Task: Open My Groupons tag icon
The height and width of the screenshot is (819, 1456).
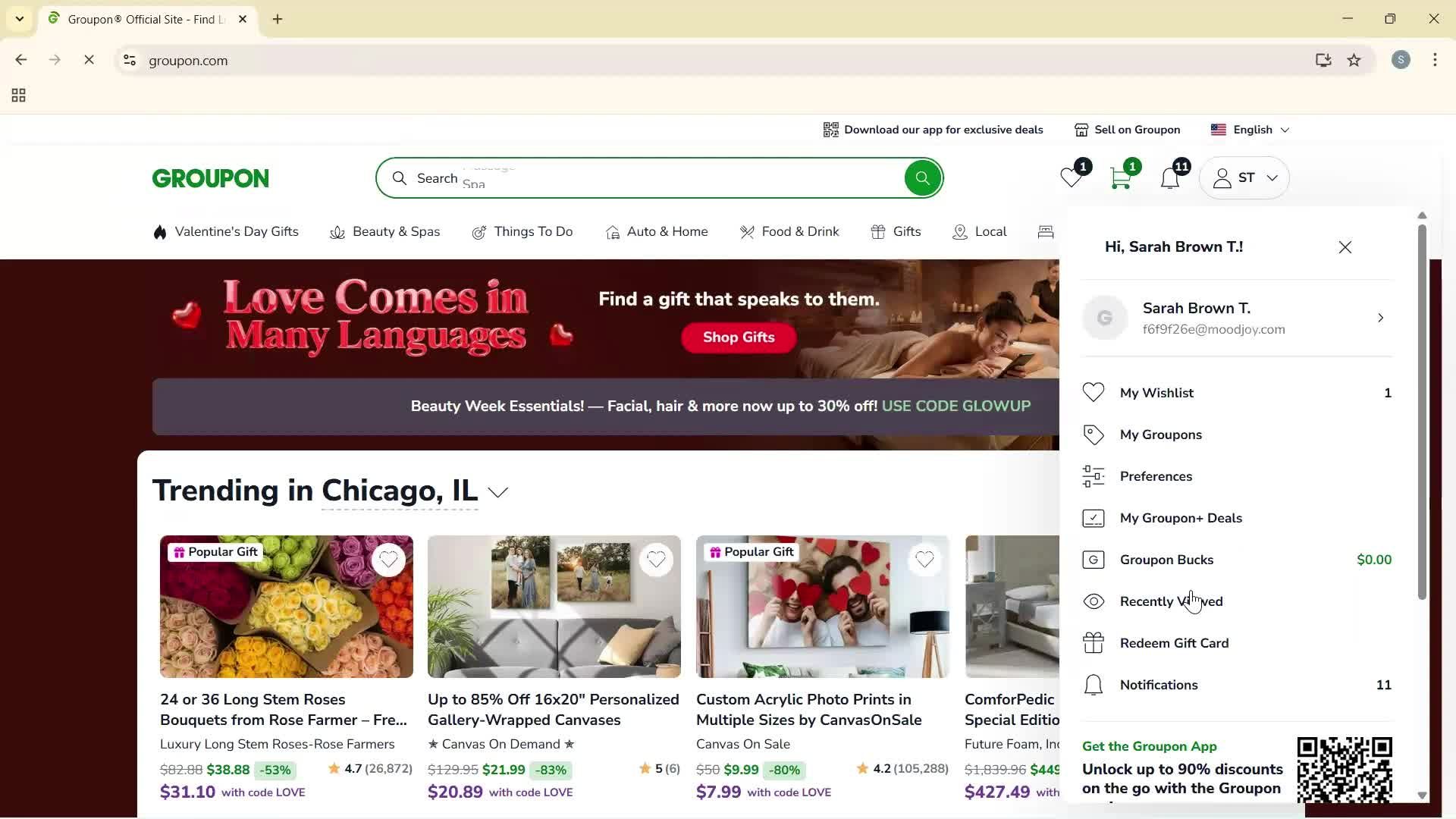Action: [x=1093, y=434]
